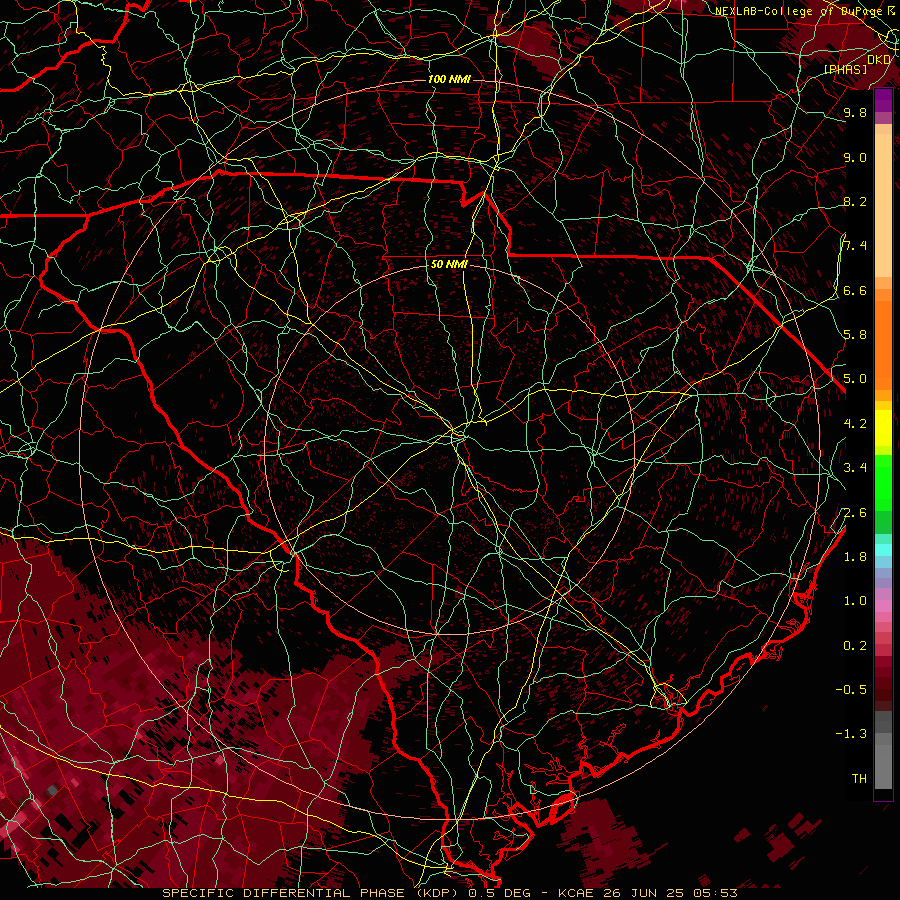Click the 1.8 scale value
The image size is (900, 900).
855,557
